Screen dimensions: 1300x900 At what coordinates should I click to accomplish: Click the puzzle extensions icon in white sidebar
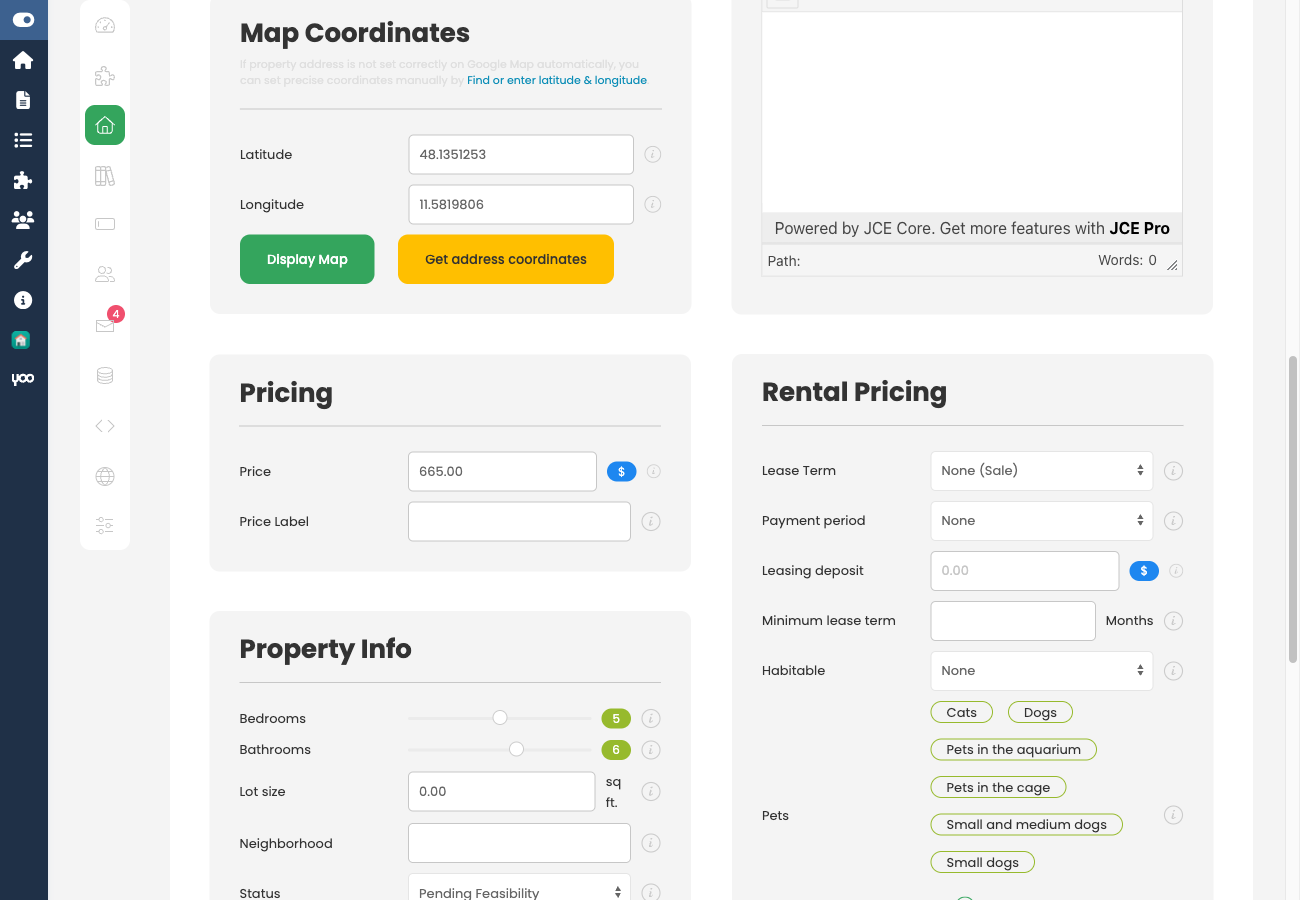(105, 76)
